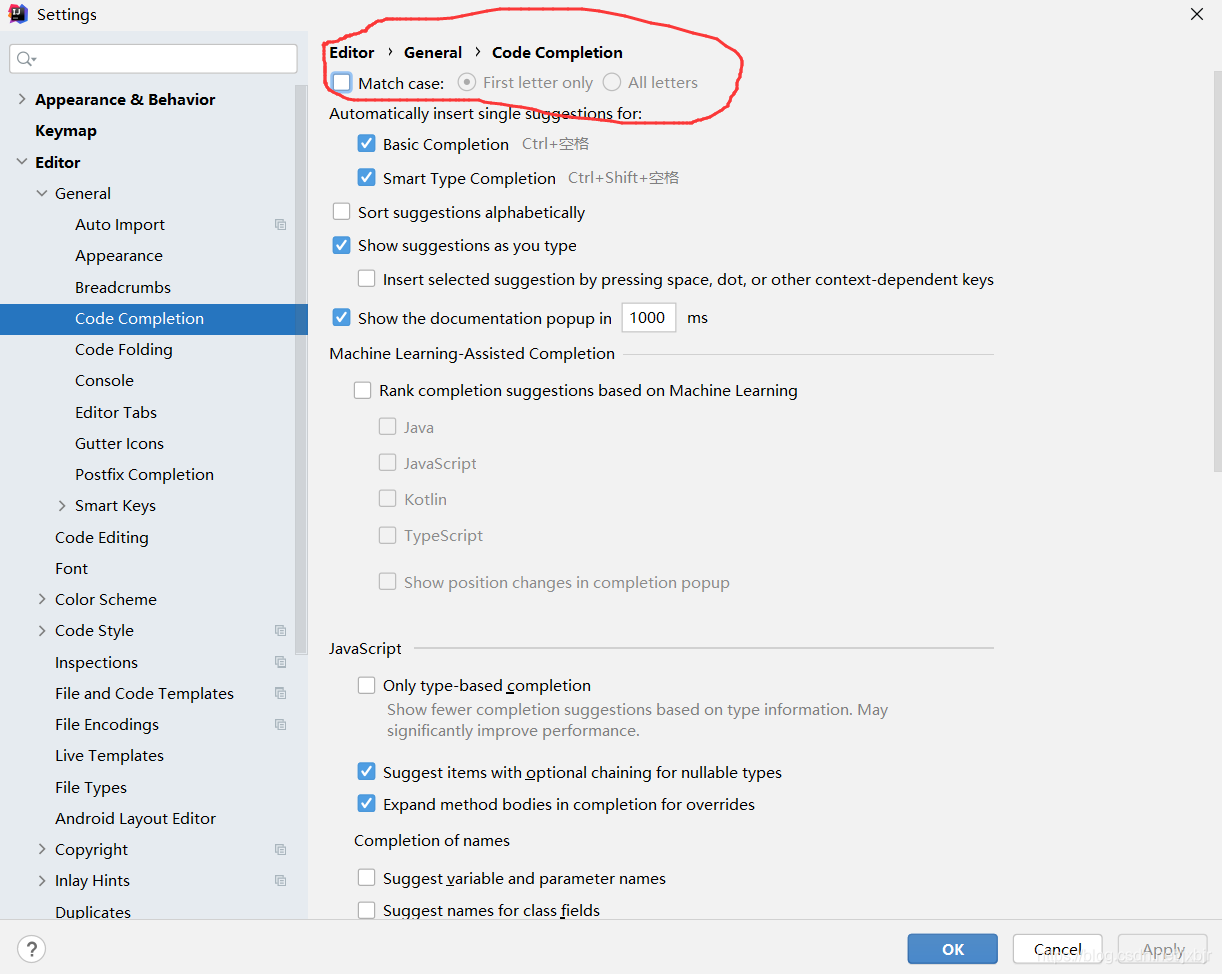Image resolution: width=1222 pixels, height=974 pixels.
Task: Enable Suggest names for class fields
Action: click(366, 910)
